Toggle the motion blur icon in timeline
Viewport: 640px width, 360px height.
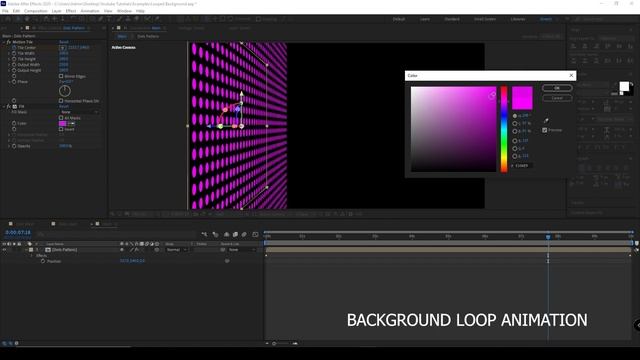244,234
